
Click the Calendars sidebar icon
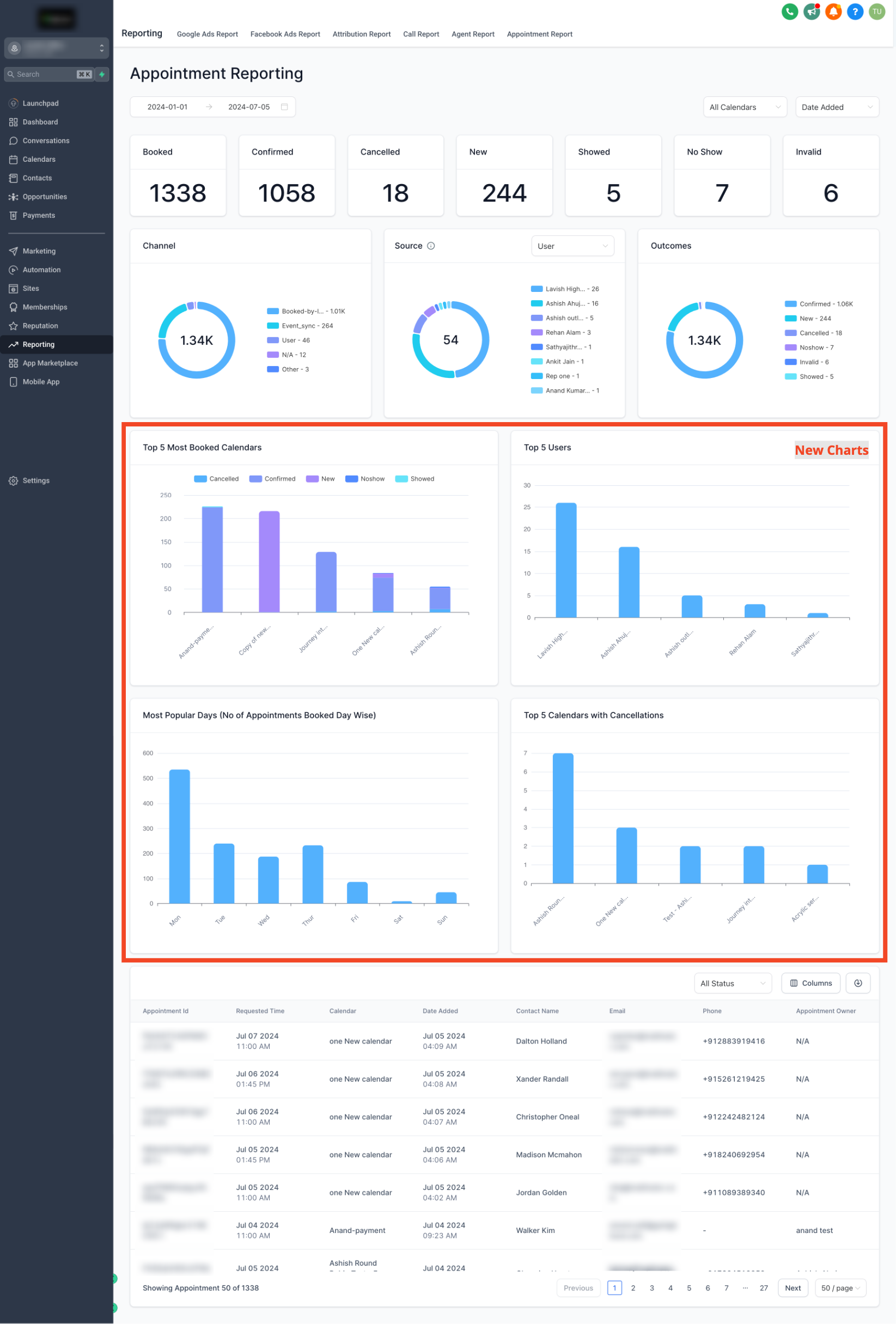pos(13,160)
